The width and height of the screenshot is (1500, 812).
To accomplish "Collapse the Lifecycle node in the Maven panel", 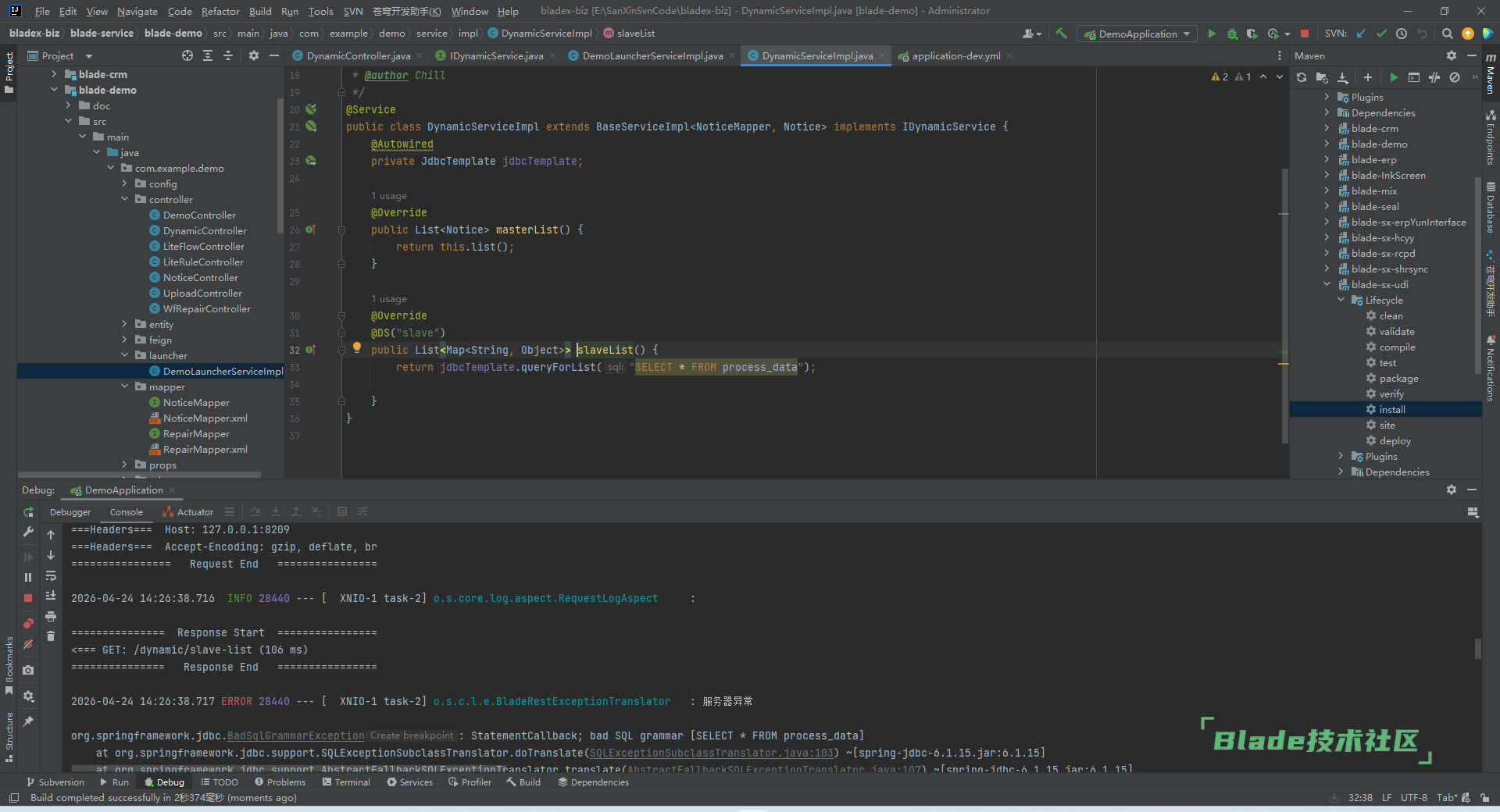I will 1341,300.
